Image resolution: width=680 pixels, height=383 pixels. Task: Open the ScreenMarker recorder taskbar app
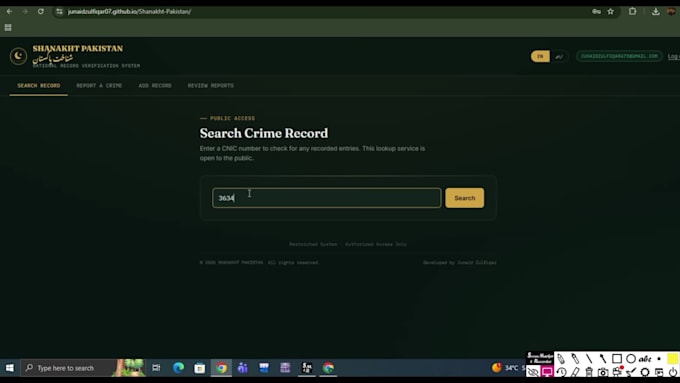307,368
